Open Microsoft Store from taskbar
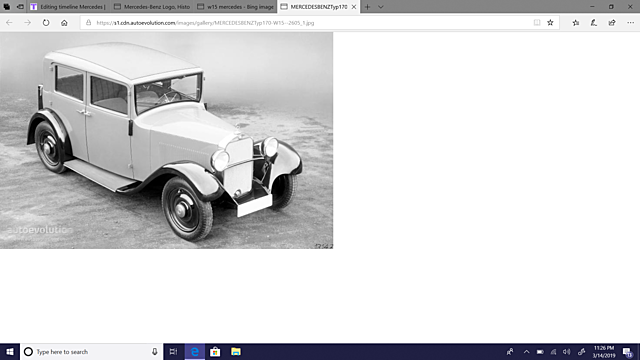The width and height of the screenshot is (640, 360). [215, 352]
